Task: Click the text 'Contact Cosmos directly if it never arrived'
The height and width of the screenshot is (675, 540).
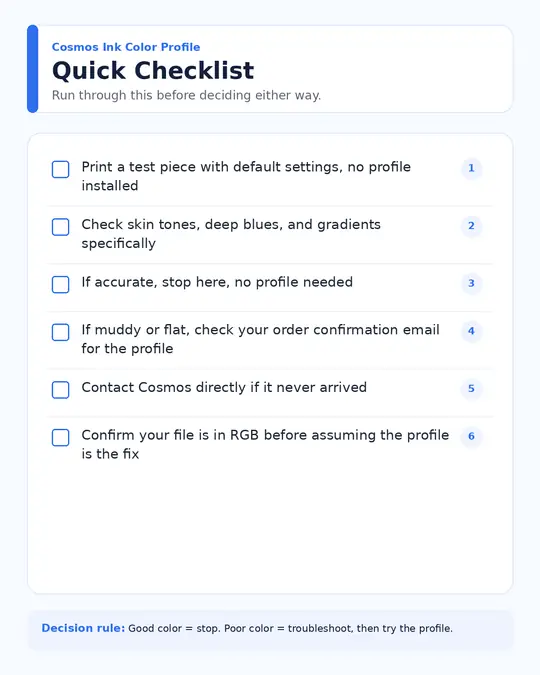Action: click(x=224, y=387)
